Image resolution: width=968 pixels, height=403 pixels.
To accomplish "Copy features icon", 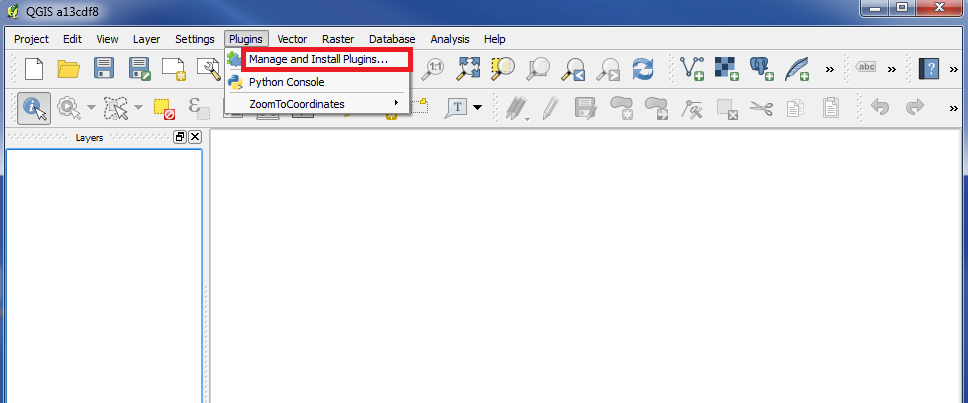I will 796,108.
